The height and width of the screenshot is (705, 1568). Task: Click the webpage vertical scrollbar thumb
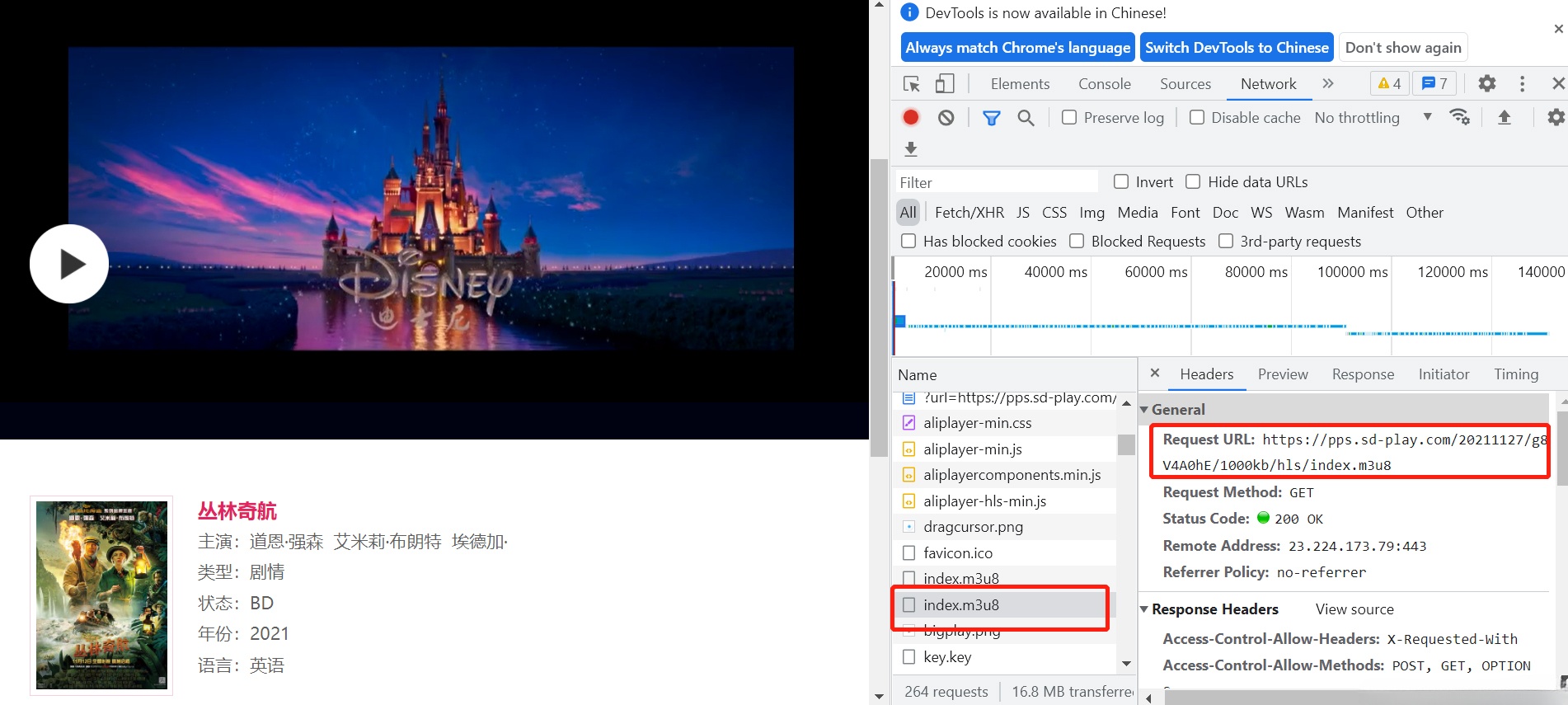[x=879, y=308]
